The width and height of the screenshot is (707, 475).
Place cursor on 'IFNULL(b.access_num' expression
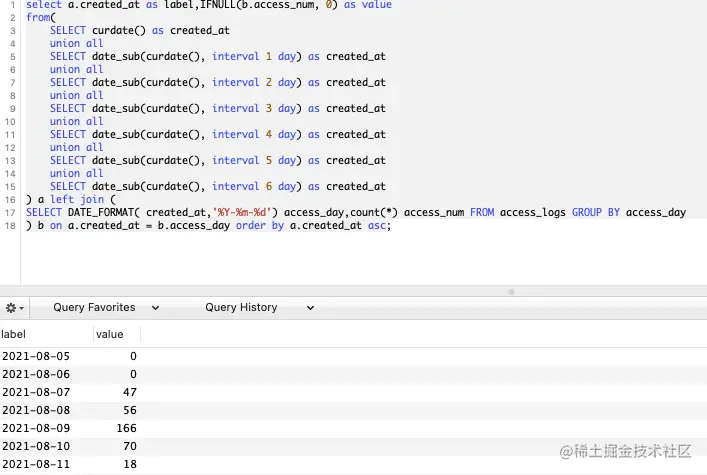pos(257,5)
